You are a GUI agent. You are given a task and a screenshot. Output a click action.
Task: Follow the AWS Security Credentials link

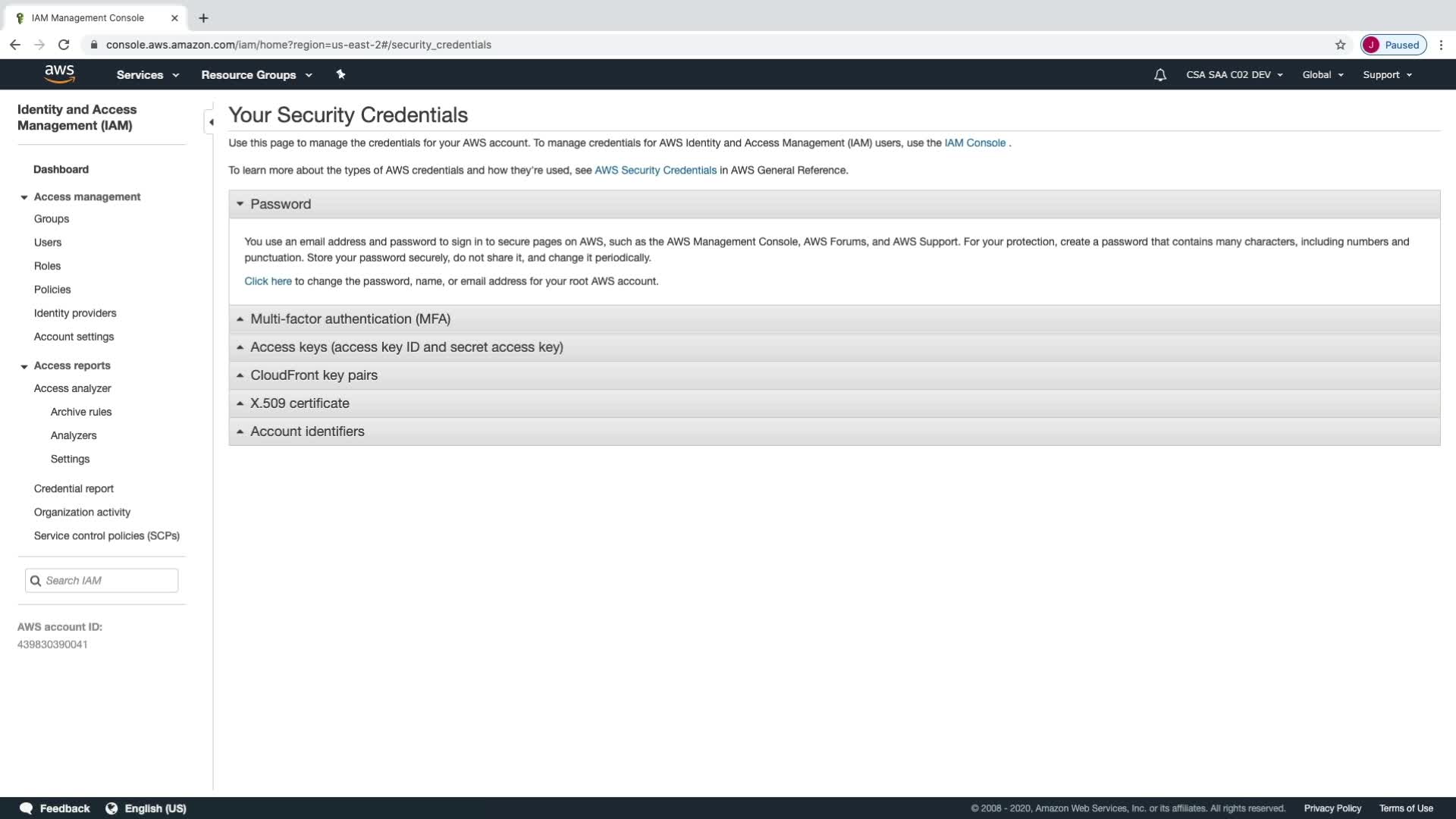point(655,171)
